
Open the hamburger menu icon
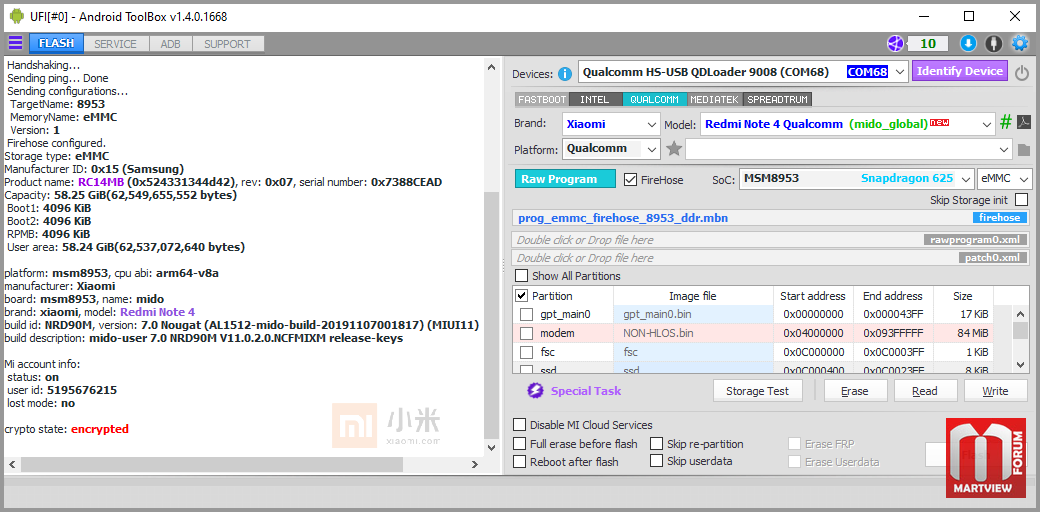[15, 44]
